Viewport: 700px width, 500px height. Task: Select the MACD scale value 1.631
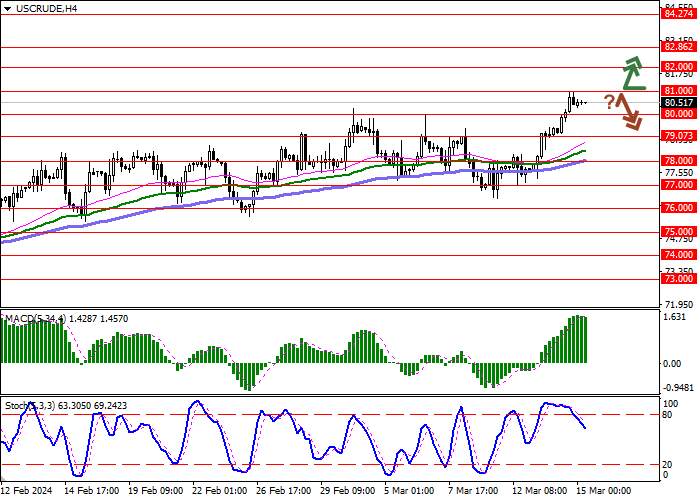coord(675,317)
